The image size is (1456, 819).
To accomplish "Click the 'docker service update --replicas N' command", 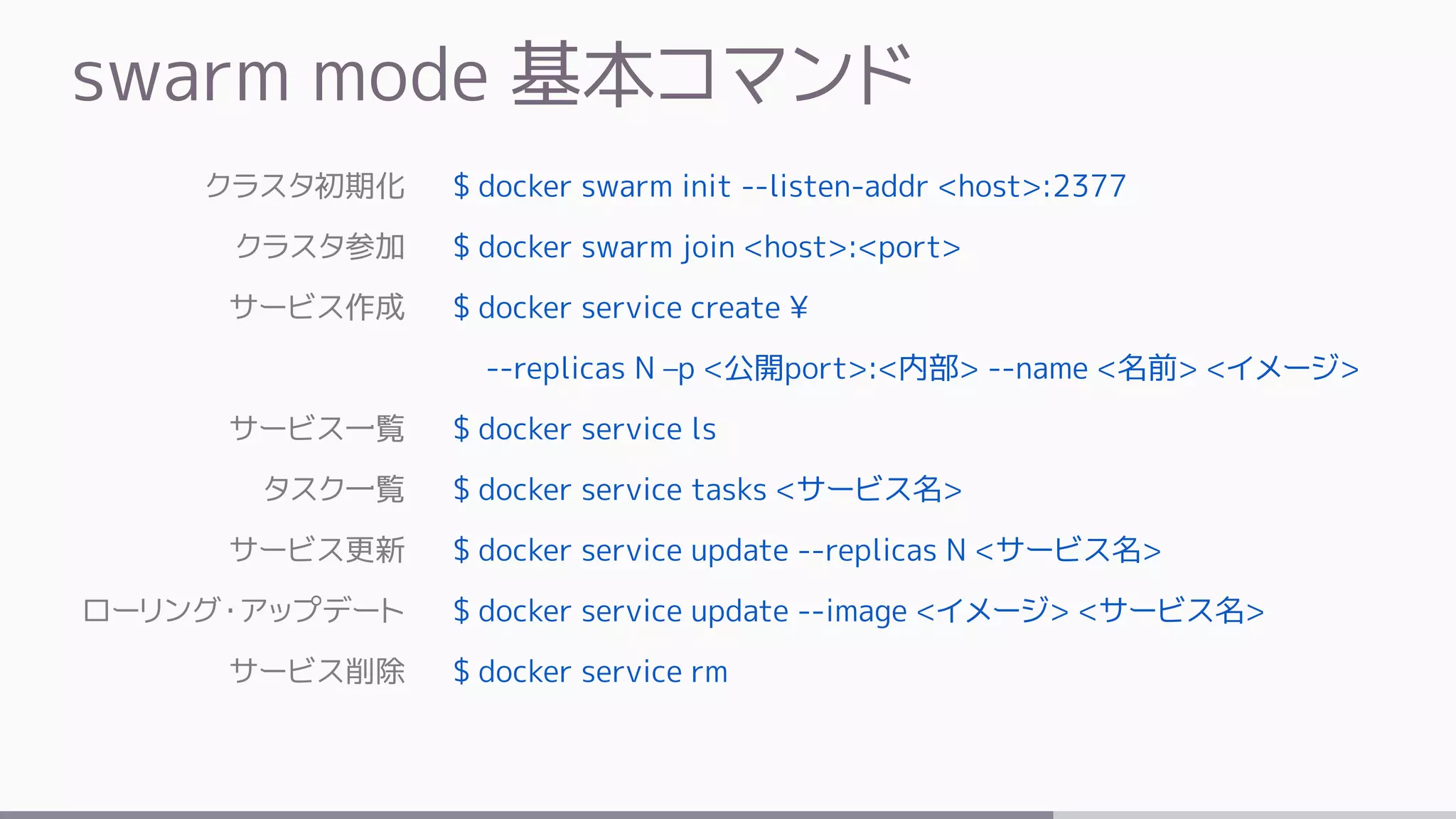I will click(807, 550).
